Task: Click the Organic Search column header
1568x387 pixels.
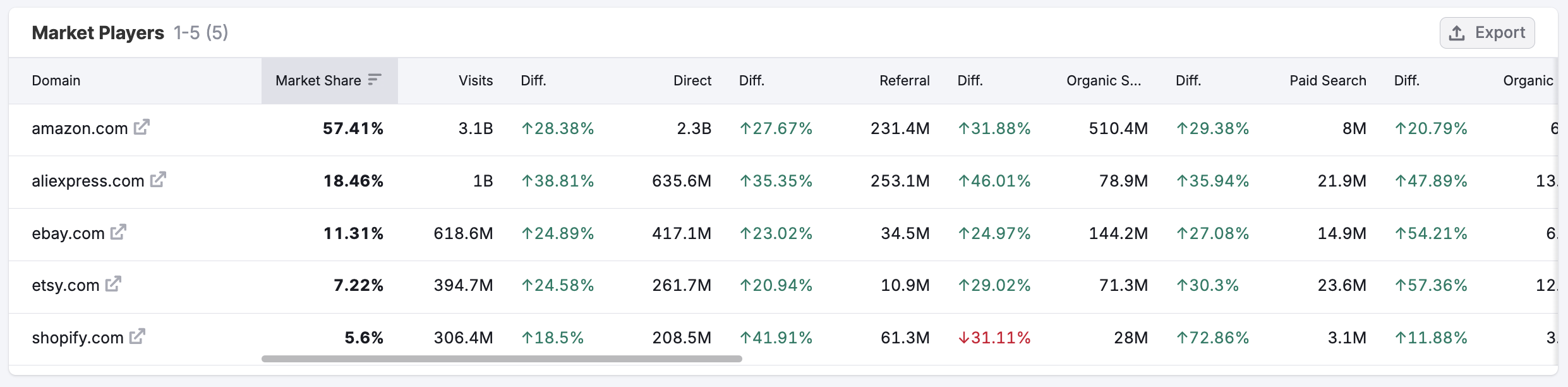Action: pyautogui.click(x=1103, y=80)
